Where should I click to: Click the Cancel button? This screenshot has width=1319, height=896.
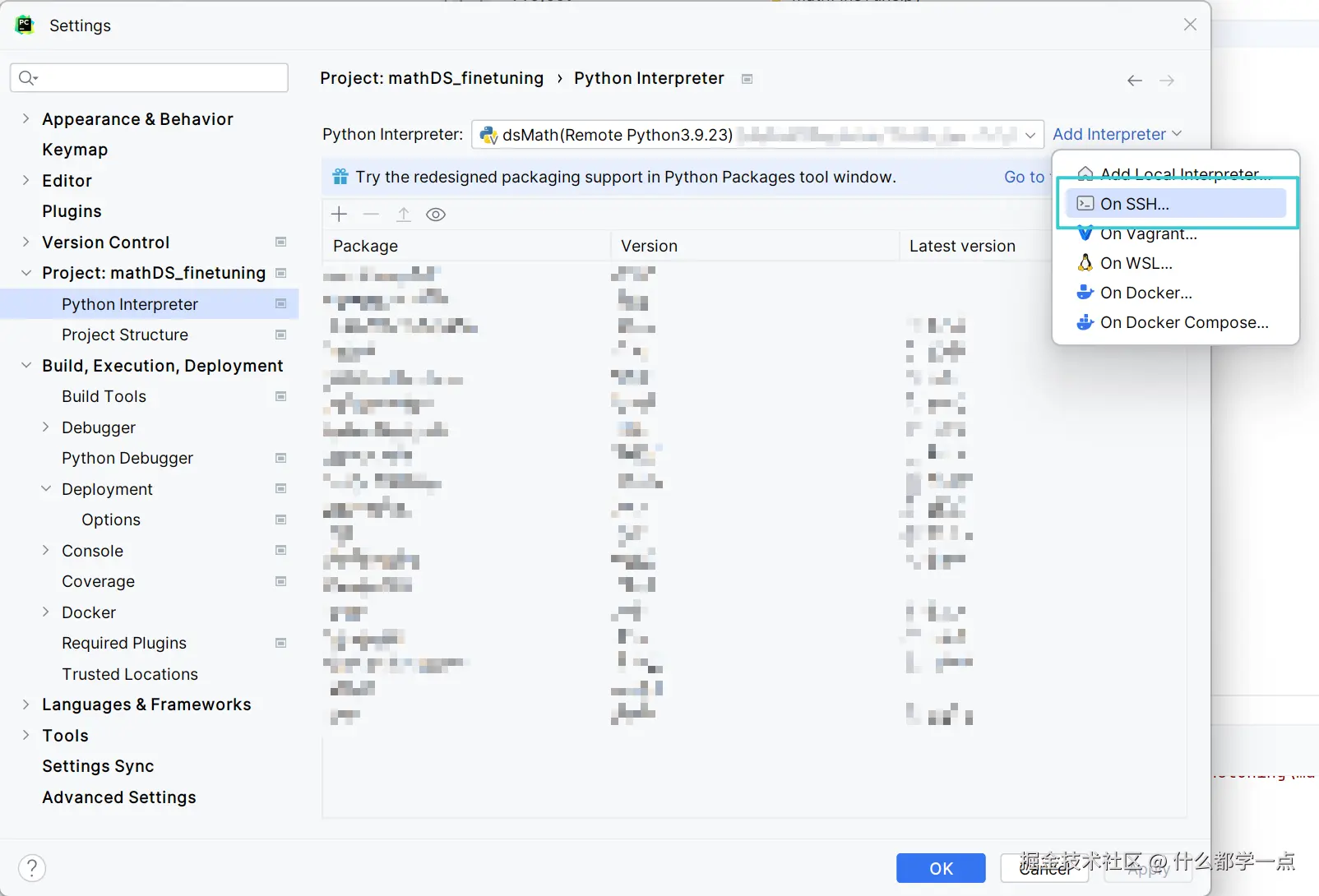1044,868
